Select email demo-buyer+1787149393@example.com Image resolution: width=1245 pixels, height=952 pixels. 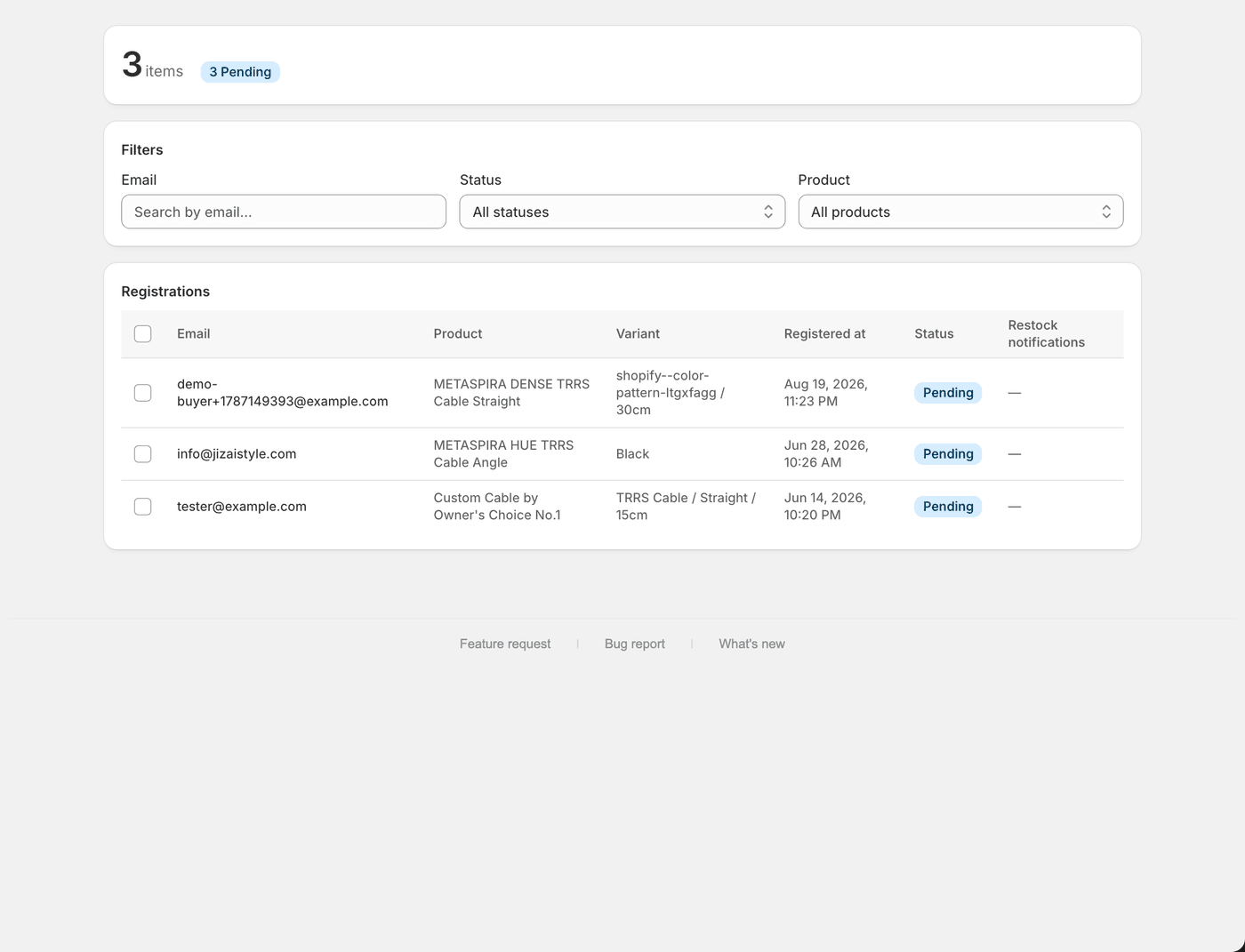[283, 393]
